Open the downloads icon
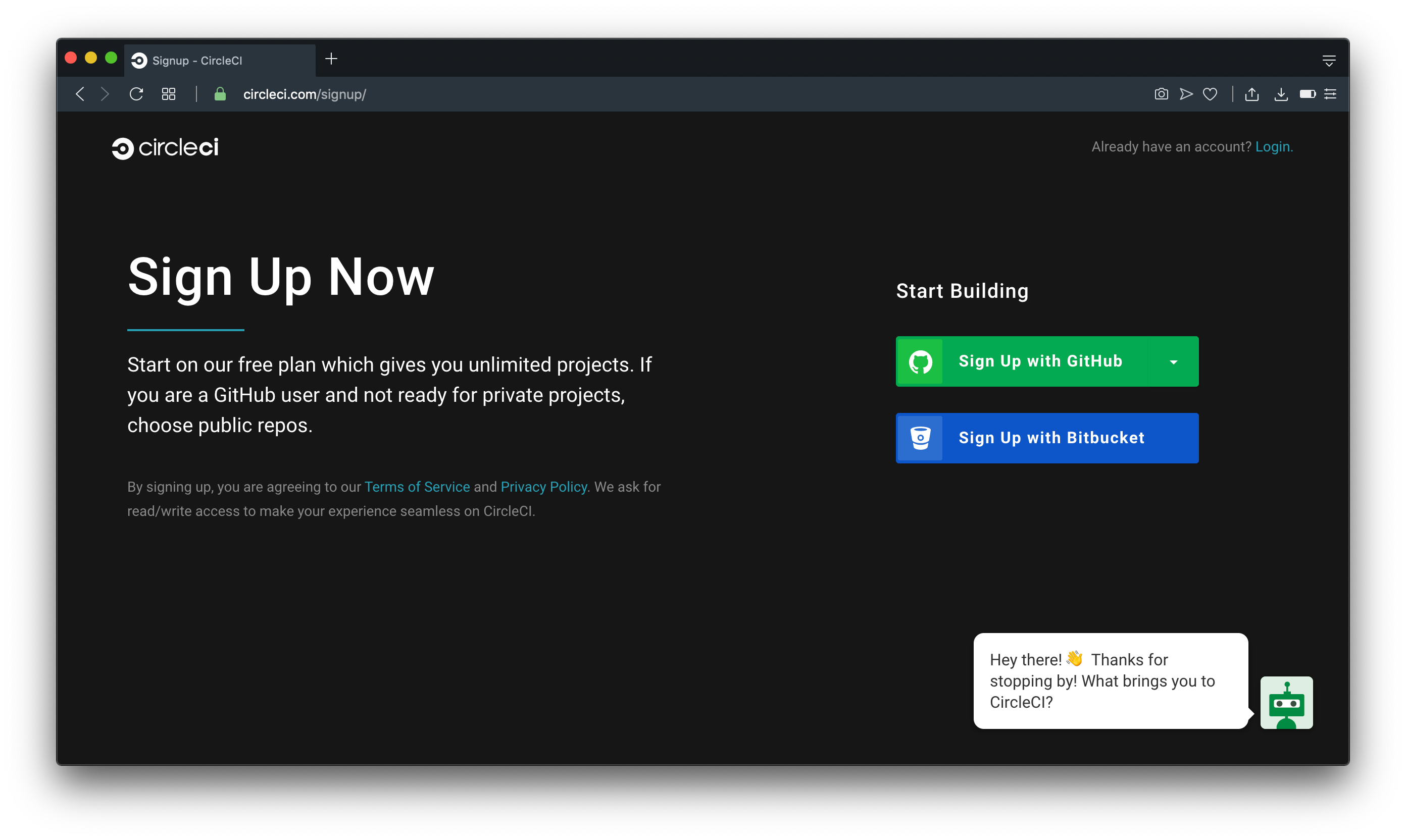Viewport: 1406px width, 840px height. [1281, 94]
